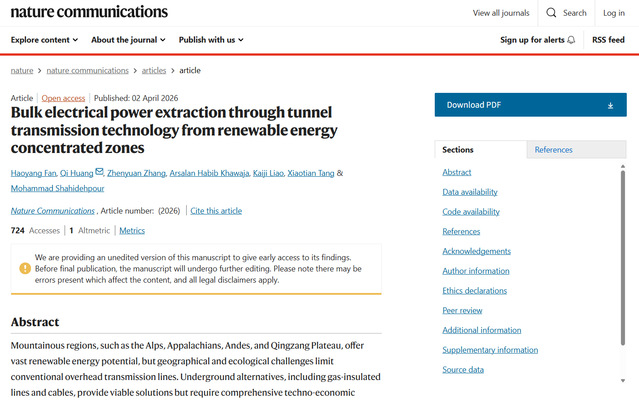Click the yellow info icon in manuscript notice

25,268
